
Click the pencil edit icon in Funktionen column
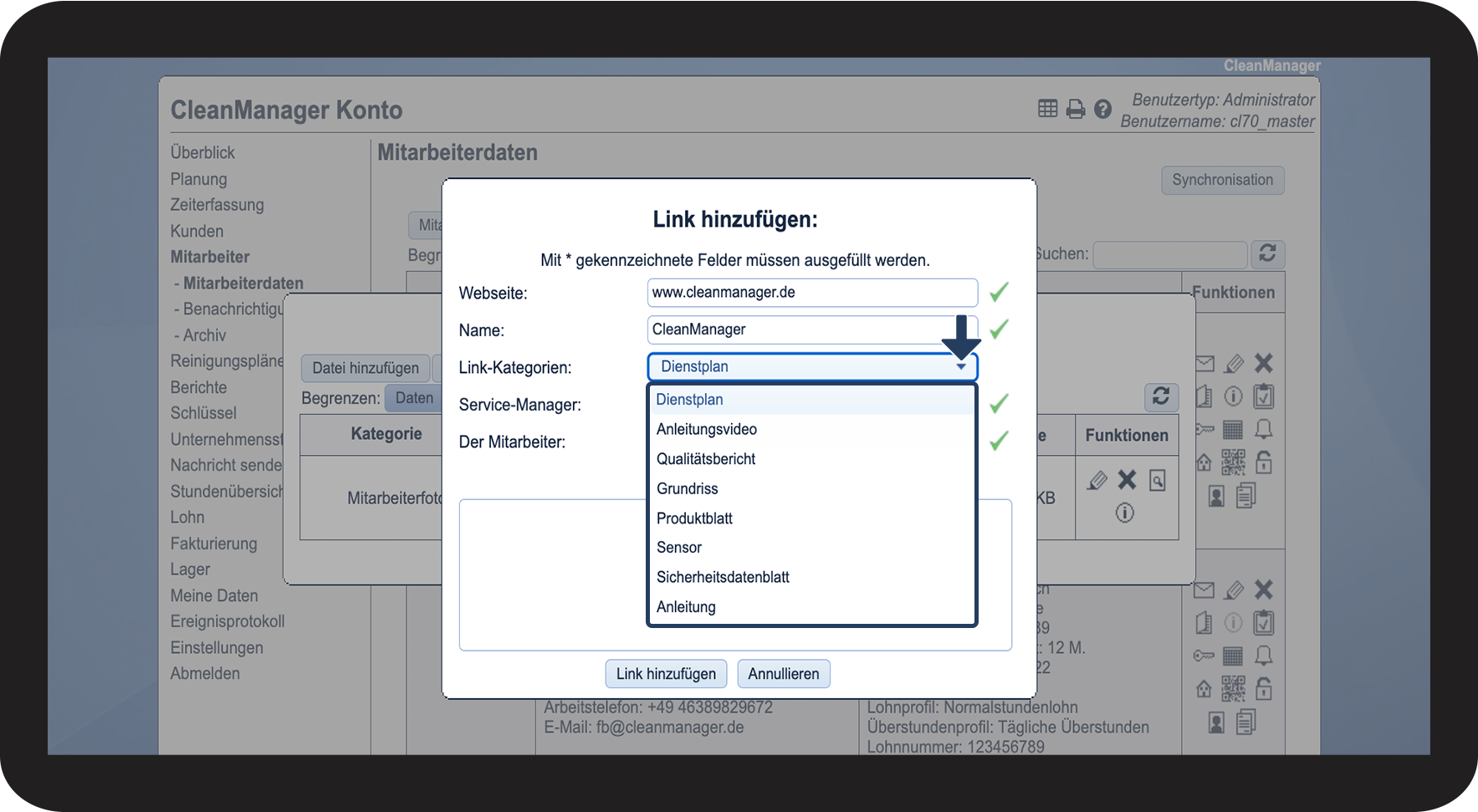point(1097,481)
